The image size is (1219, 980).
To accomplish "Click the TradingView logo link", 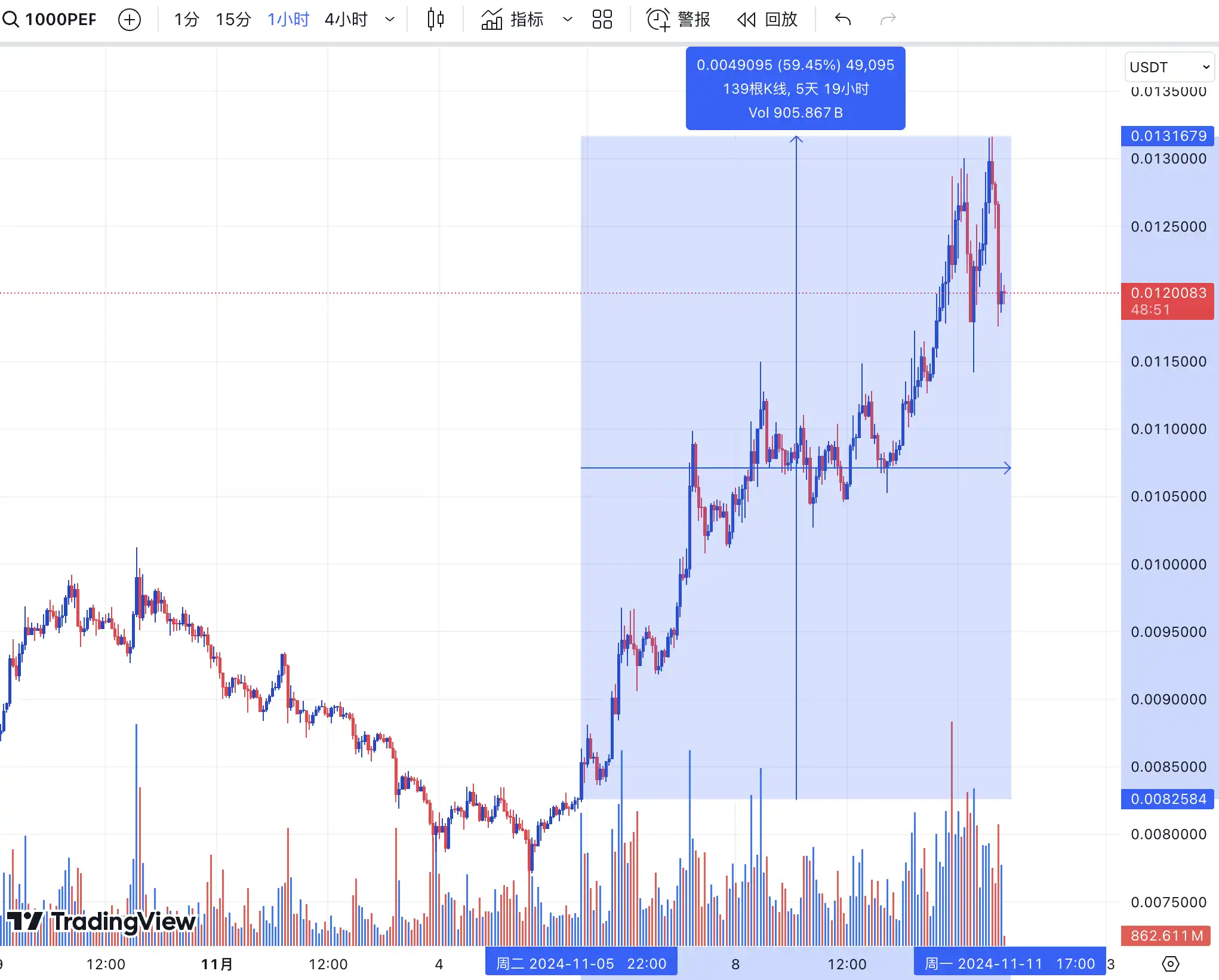I will (100, 921).
